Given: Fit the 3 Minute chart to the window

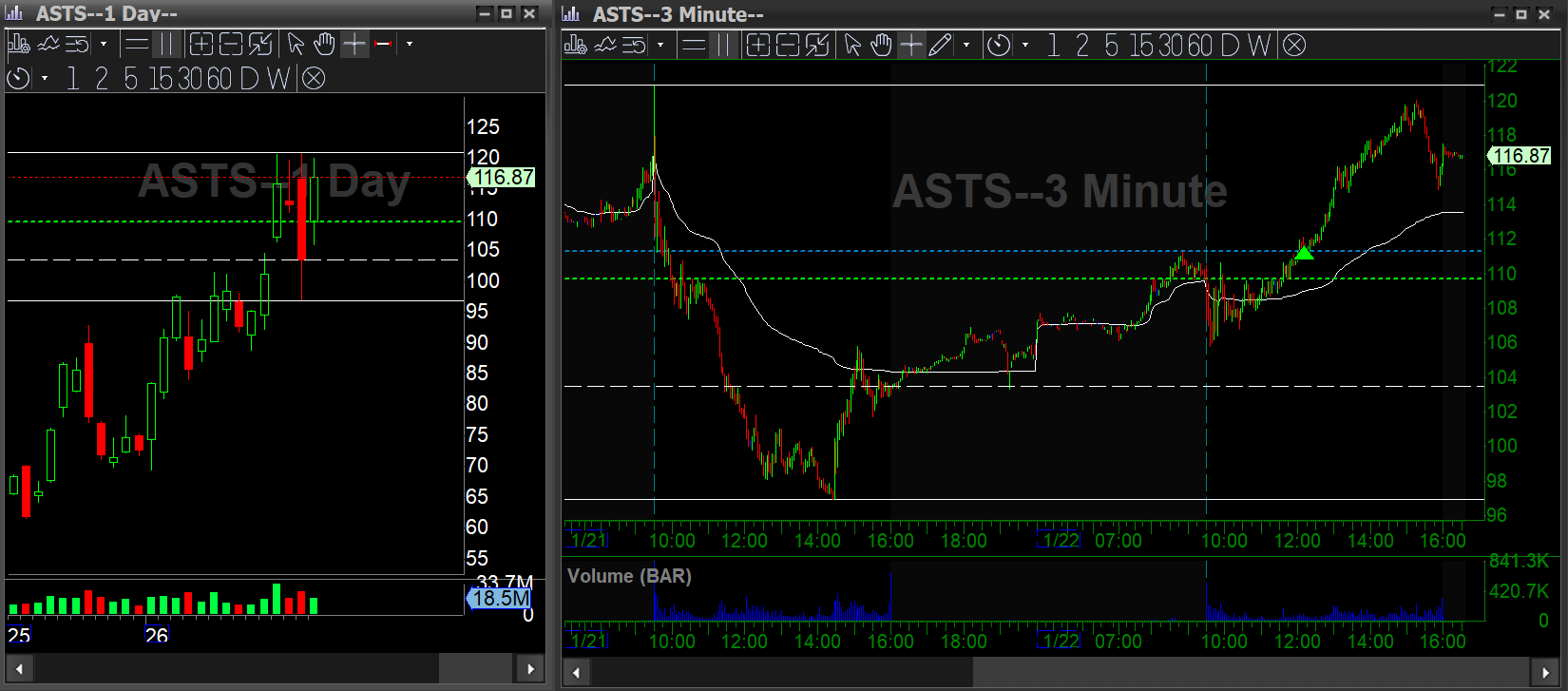Looking at the screenshot, I should coord(817,45).
